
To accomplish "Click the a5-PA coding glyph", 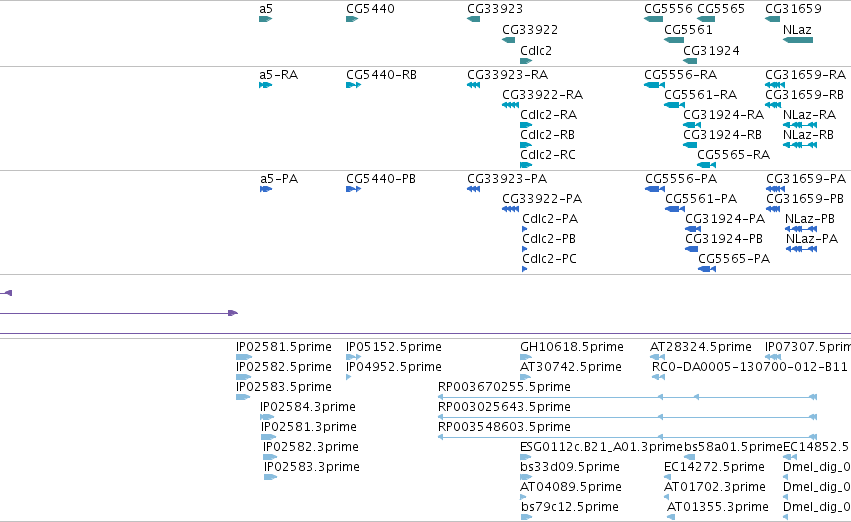I will tap(266, 189).
